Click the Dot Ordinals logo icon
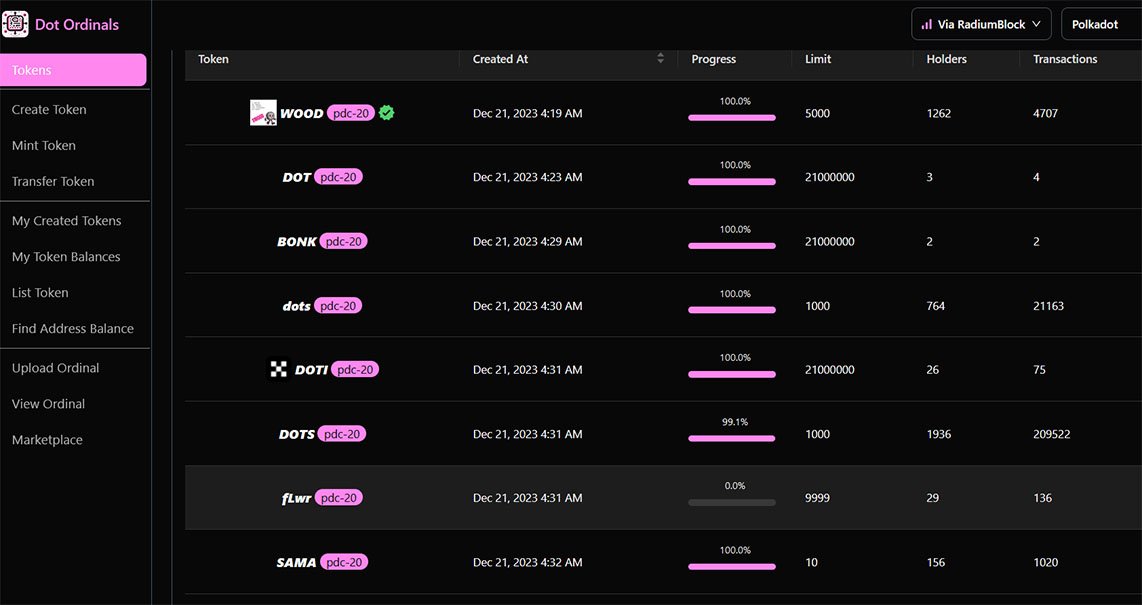This screenshot has width=1142, height=605. coord(15,24)
